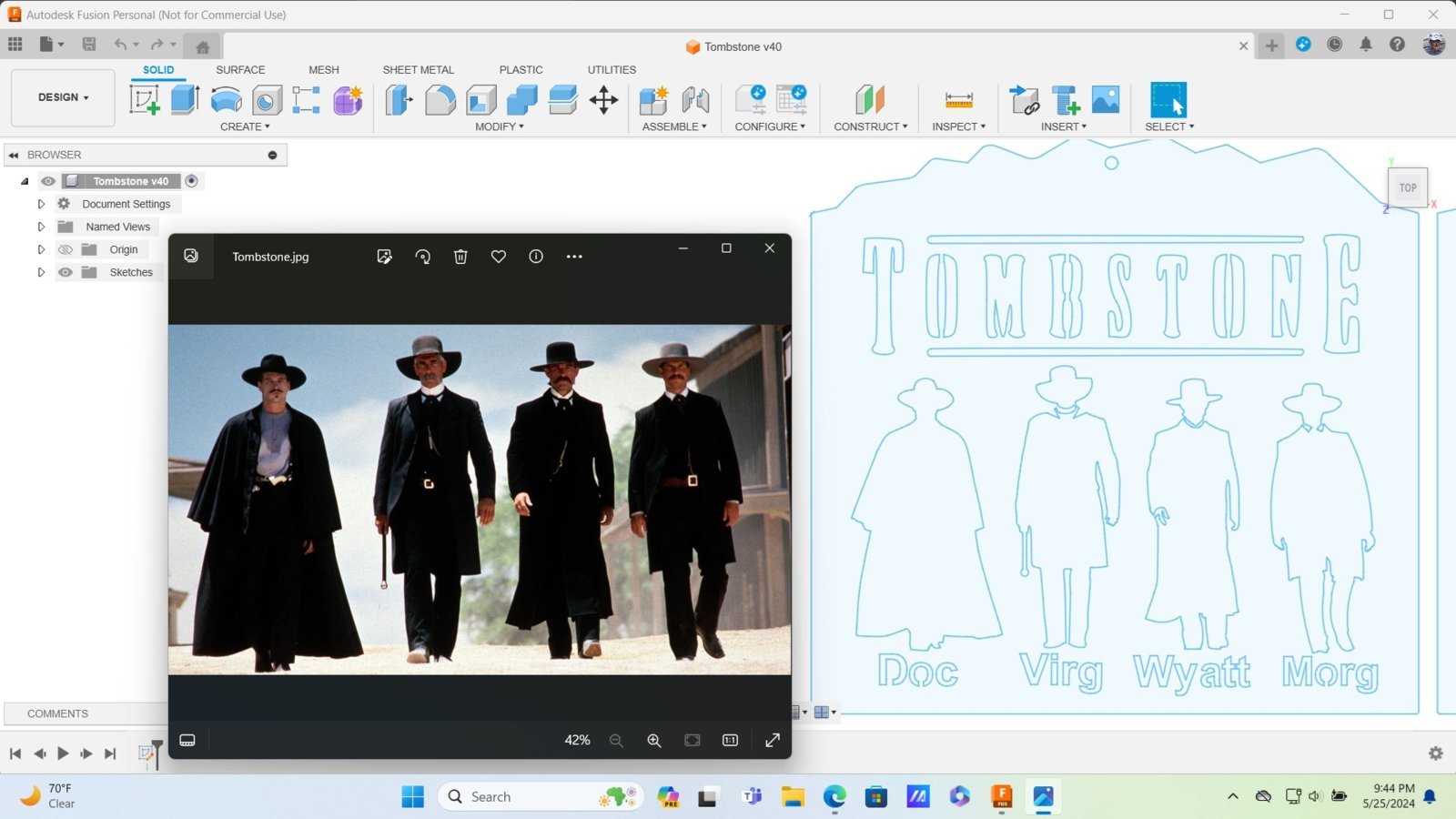Select the Rectangular Pattern tool

coord(307,99)
